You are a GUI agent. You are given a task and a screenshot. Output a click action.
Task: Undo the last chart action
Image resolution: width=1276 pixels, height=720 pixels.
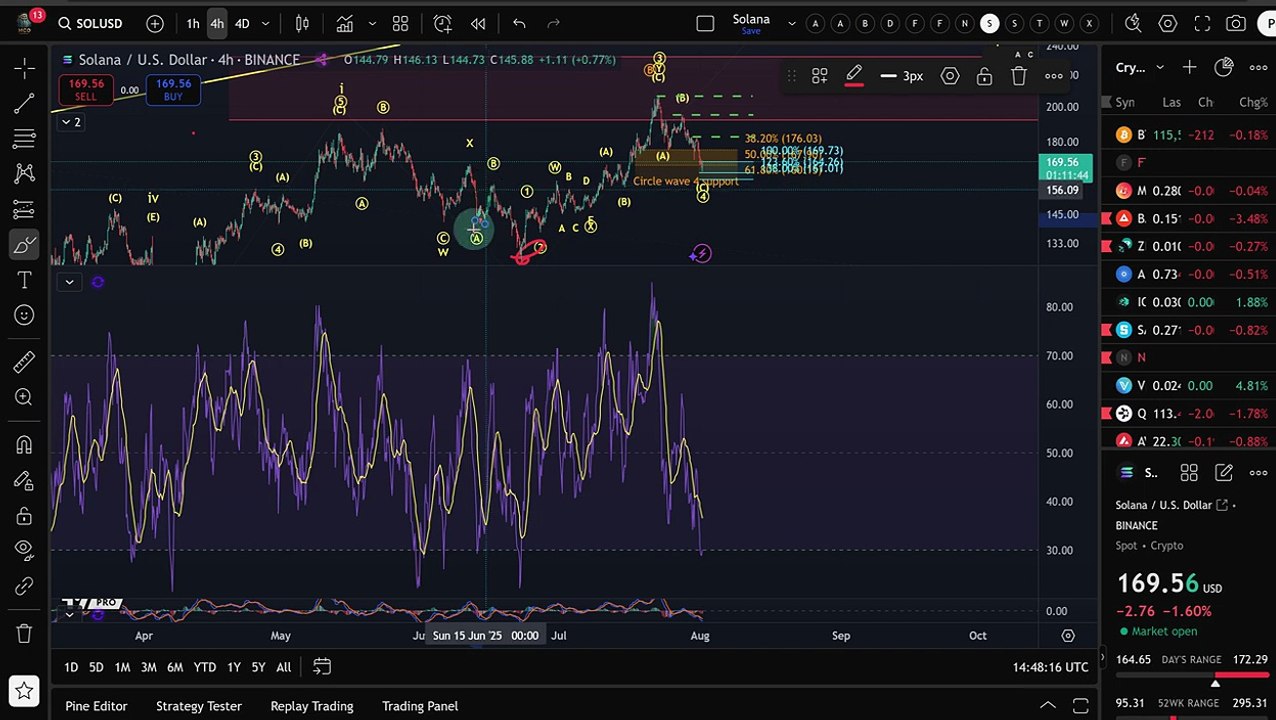click(519, 23)
